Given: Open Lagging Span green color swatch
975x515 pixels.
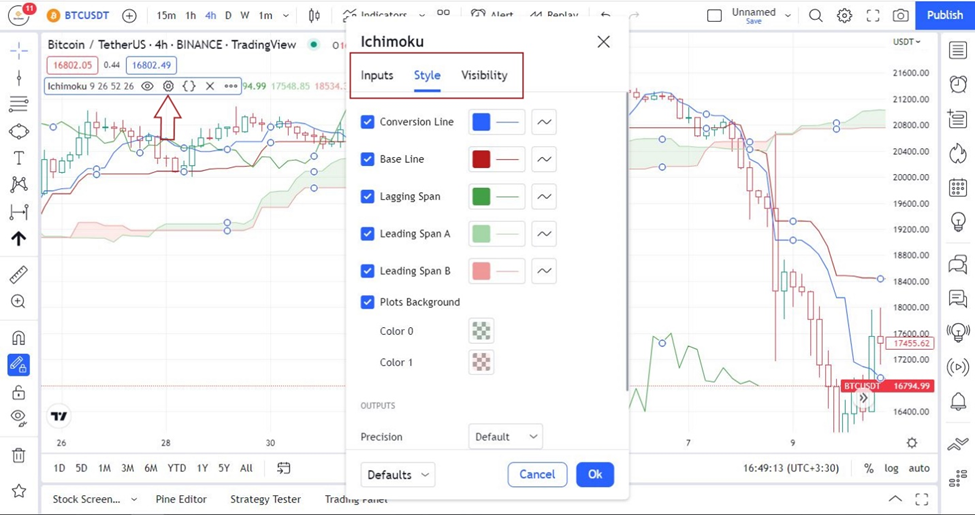Looking at the screenshot, I should pyautogui.click(x=481, y=197).
